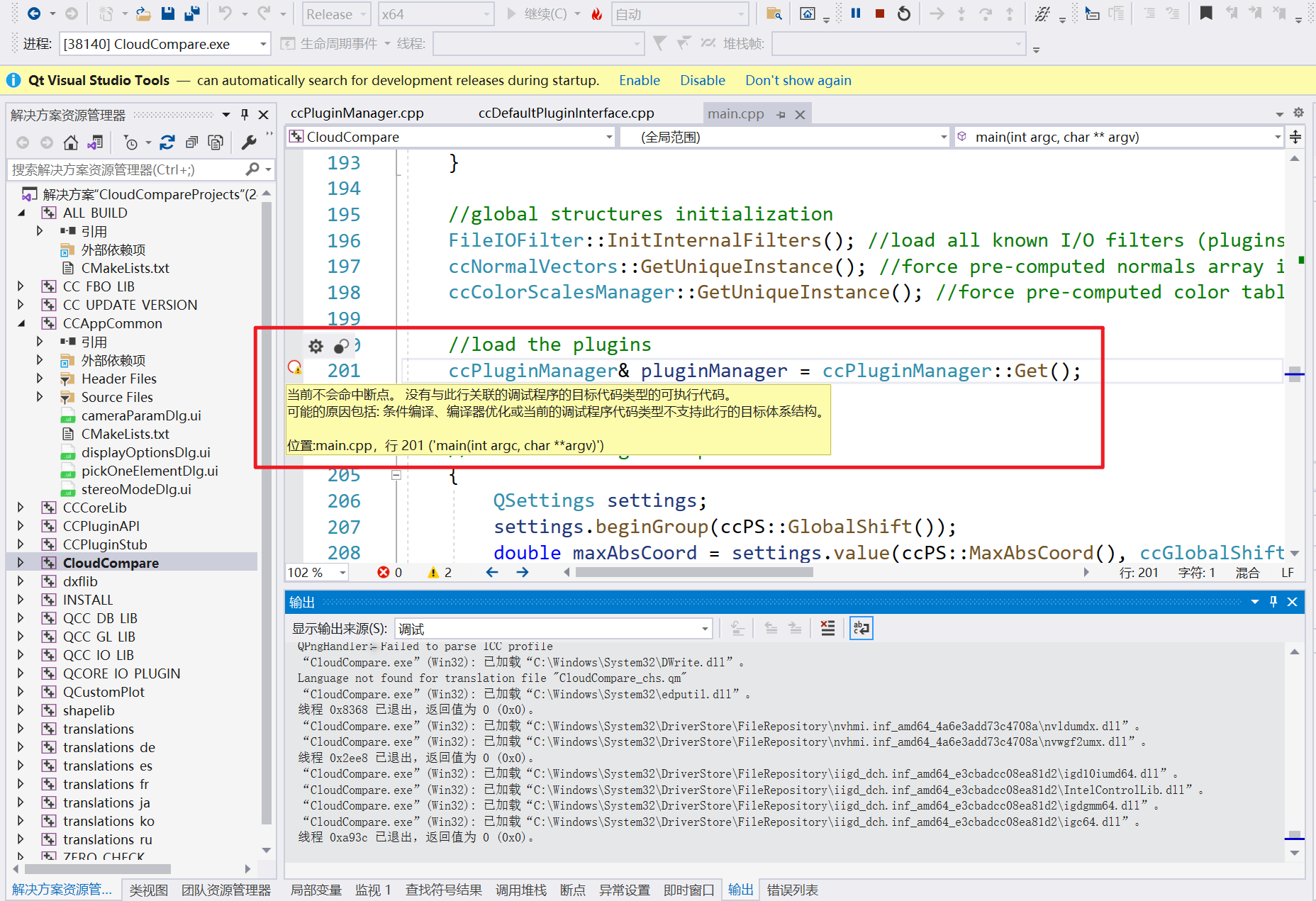Image resolution: width=1316 pixels, height=901 pixels.
Task: Toggle word wrap in Output window
Action: click(x=861, y=628)
